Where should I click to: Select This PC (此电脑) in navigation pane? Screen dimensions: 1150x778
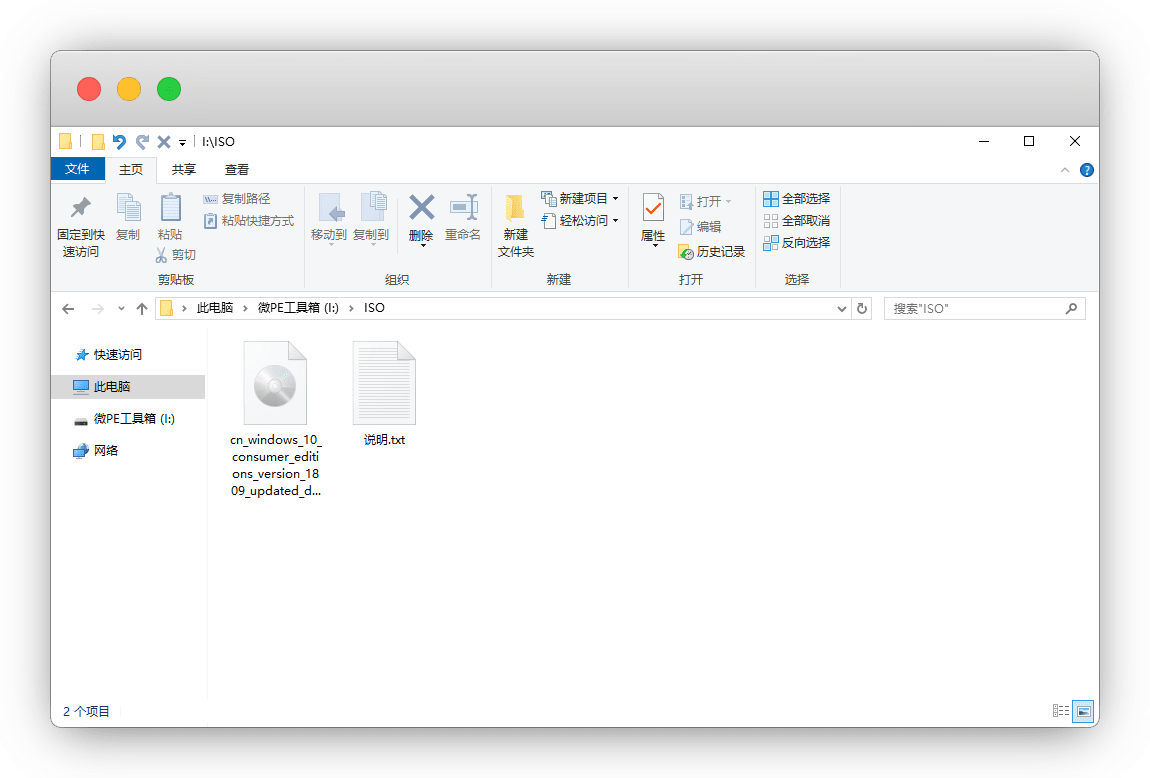coord(111,387)
